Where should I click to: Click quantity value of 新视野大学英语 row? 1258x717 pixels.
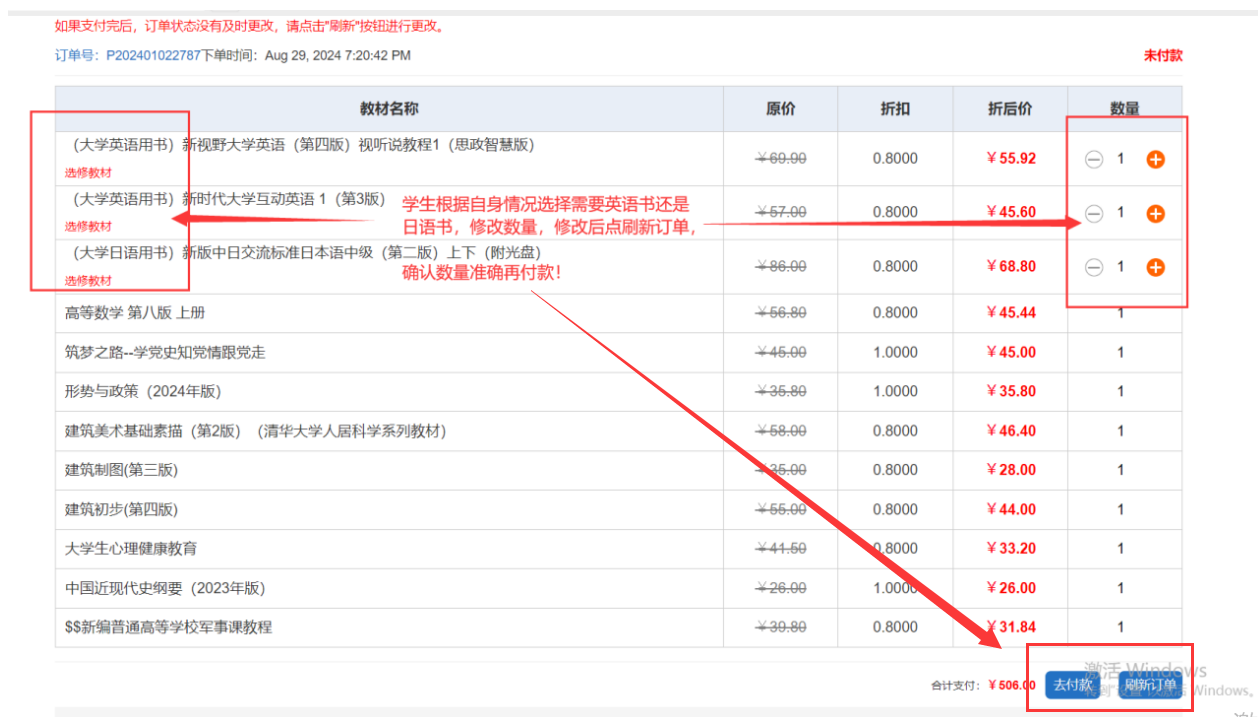tap(1121, 159)
